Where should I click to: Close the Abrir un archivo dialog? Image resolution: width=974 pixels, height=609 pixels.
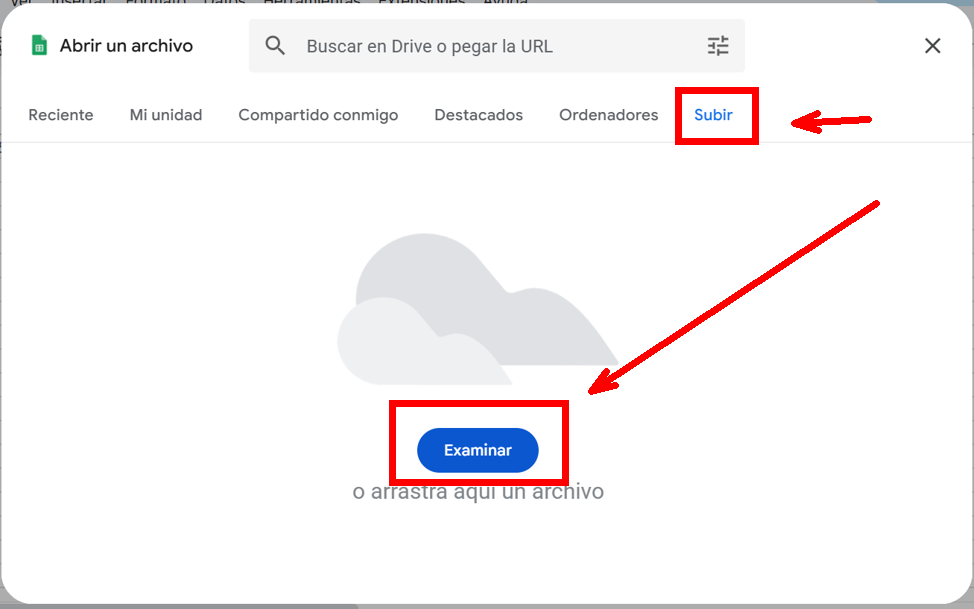pos(932,46)
